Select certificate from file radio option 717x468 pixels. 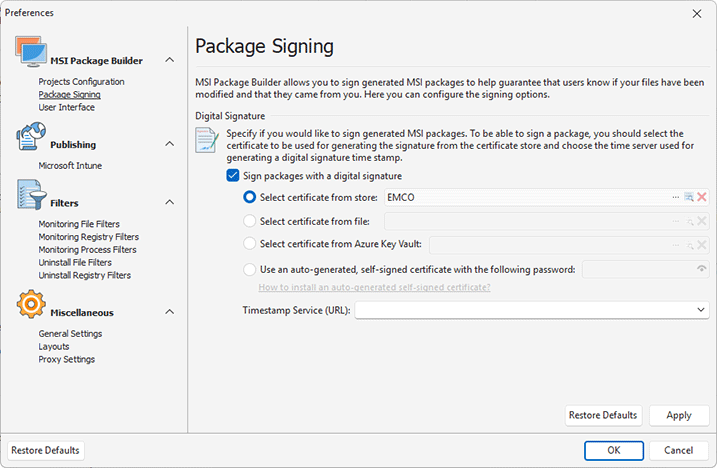click(249, 220)
